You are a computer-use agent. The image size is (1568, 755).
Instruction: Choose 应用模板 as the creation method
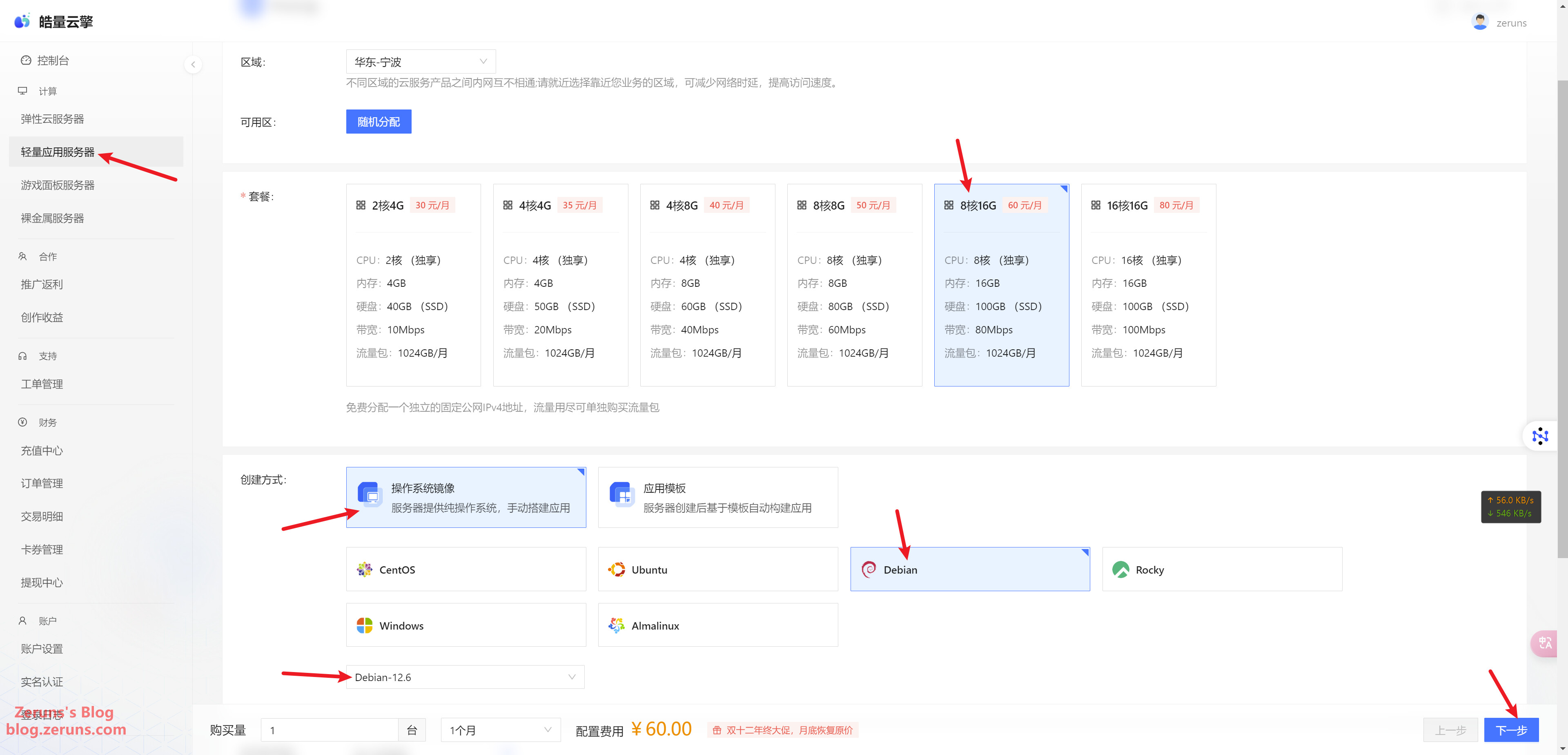[x=718, y=497]
